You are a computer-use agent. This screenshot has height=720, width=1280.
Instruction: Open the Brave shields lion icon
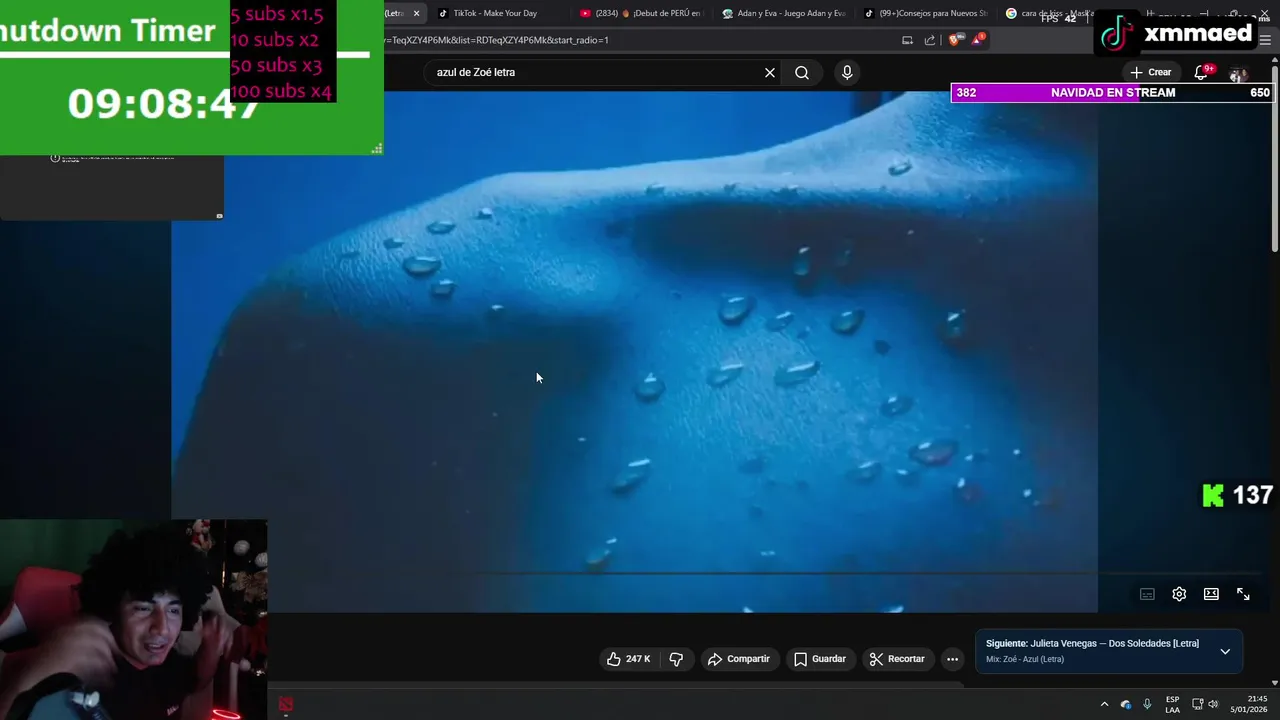click(x=957, y=40)
